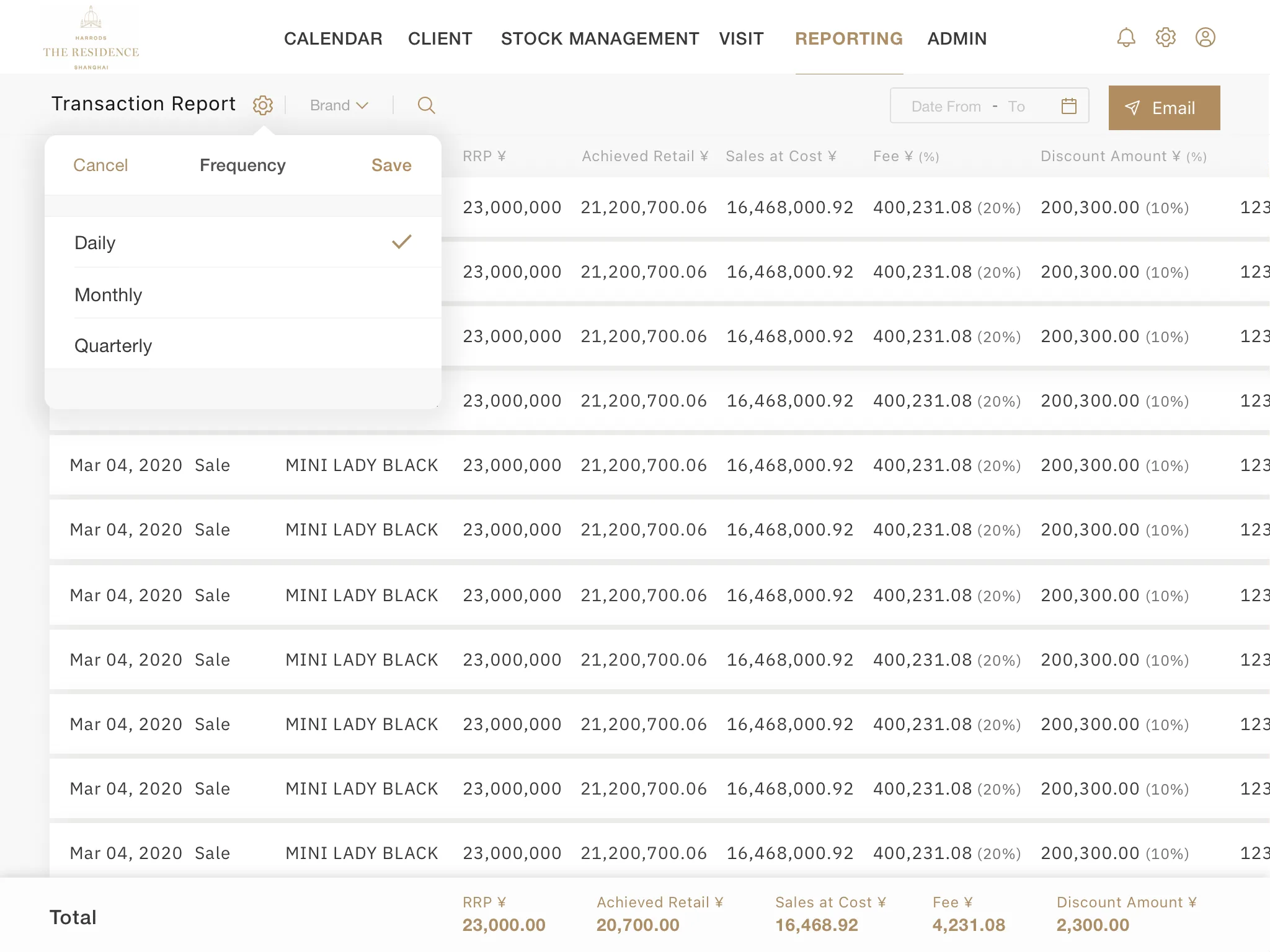The image size is (1270, 952).
Task: Switch to Stock Management tab
Action: 600,38
